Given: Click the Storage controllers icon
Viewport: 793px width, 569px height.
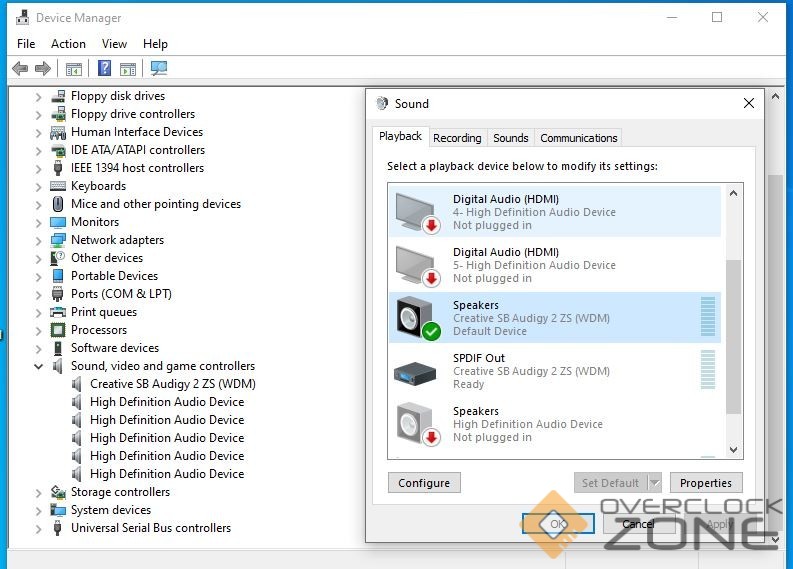Looking at the screenshot, I should [x=58, y=492].
